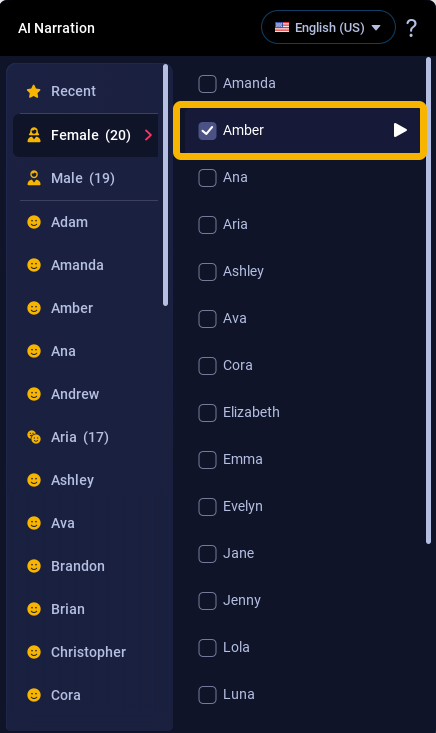The image size is (436, 733).
Task: Click the Recent star icon
Action: (x=34, y=91)
